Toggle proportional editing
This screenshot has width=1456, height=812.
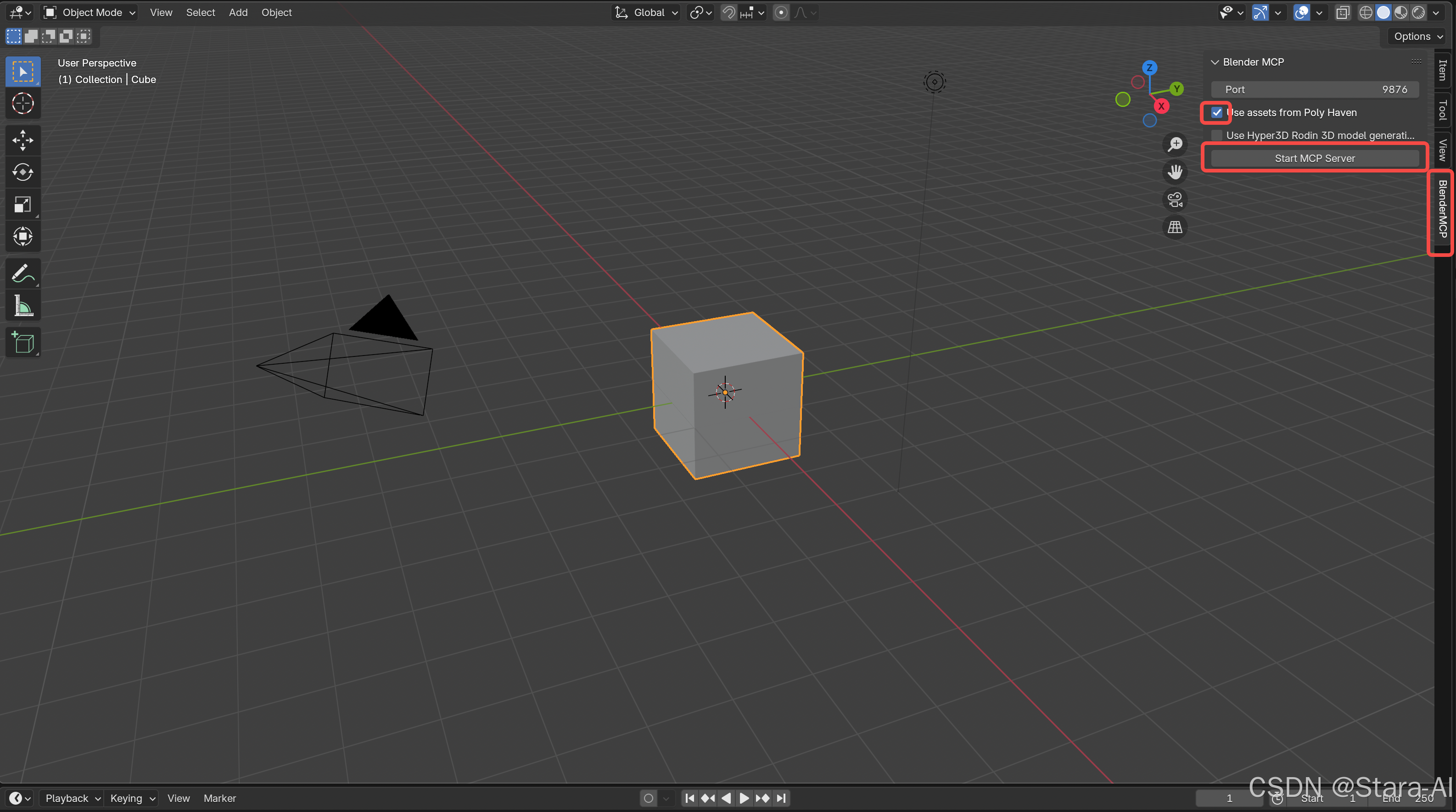click(781, 12)
